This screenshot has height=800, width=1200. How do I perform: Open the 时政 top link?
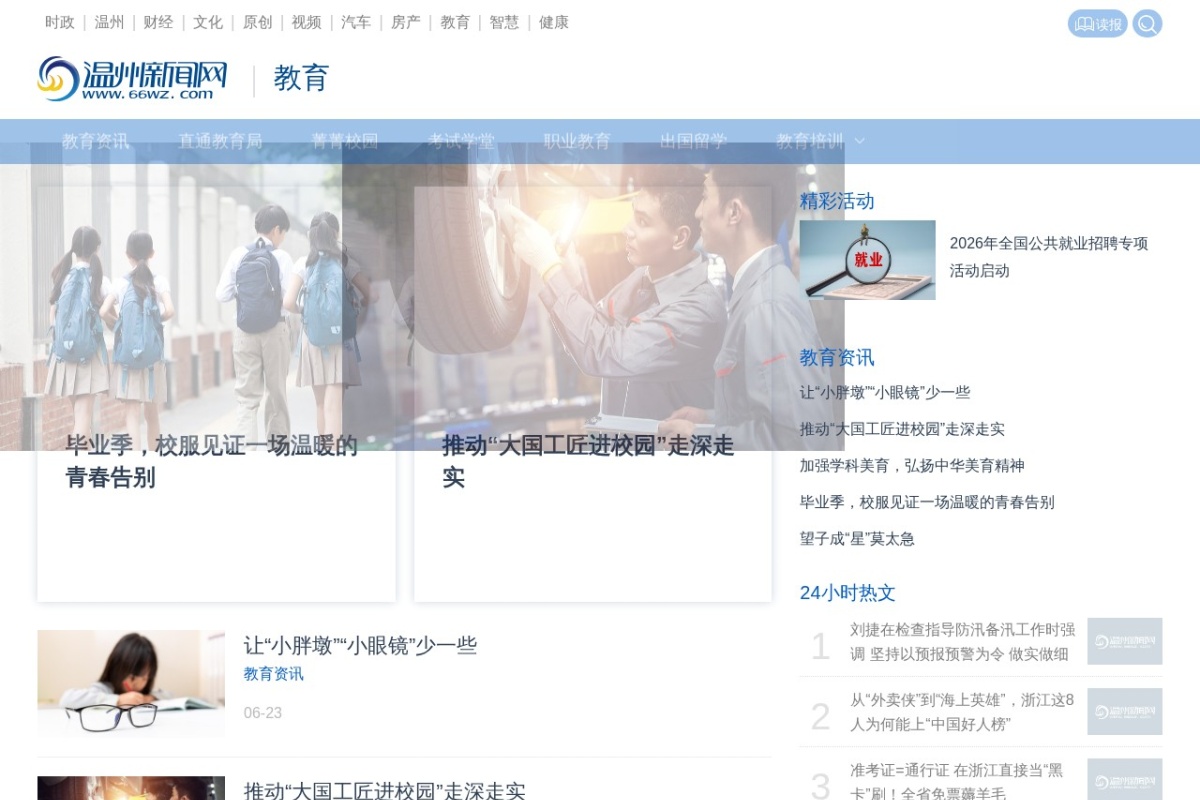pos(60,22)
